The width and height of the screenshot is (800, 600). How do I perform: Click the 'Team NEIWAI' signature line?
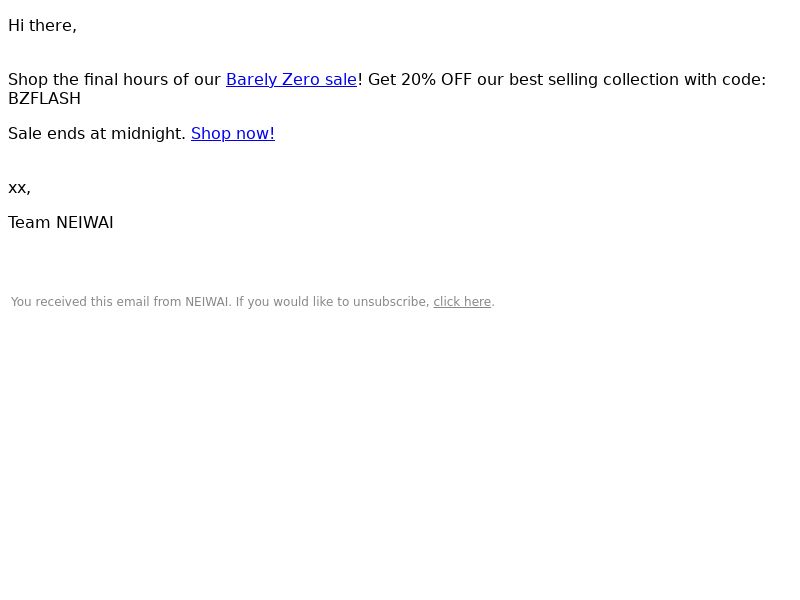(x=61, y=222)
